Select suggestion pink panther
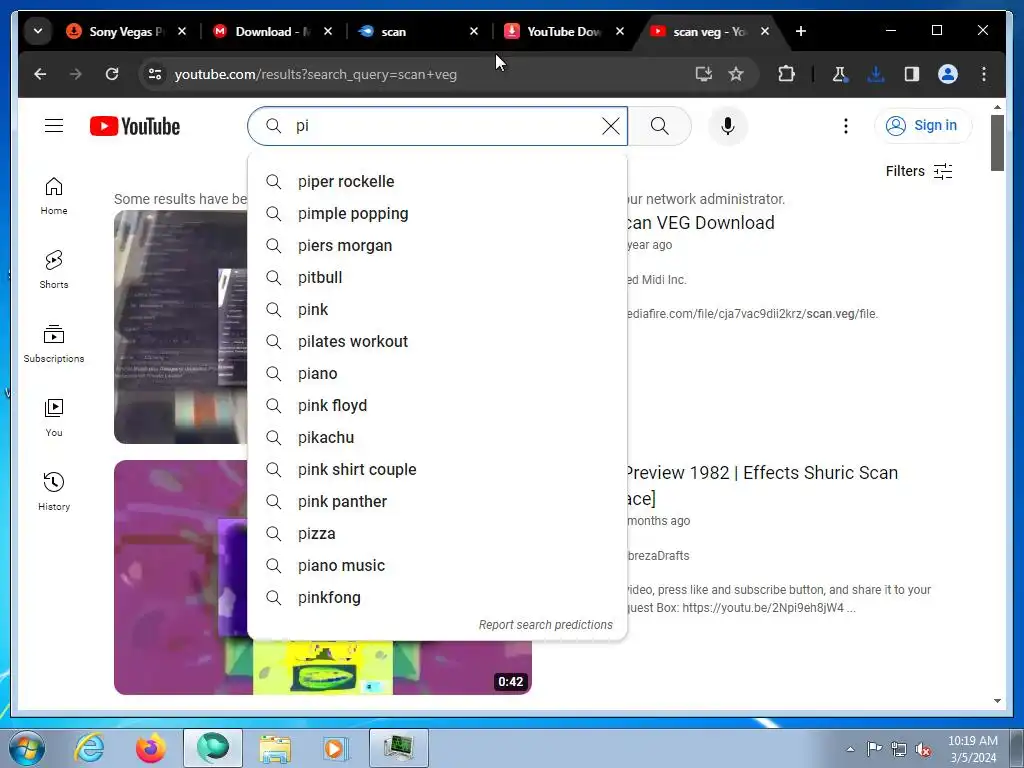 click(x=437, y=502)
